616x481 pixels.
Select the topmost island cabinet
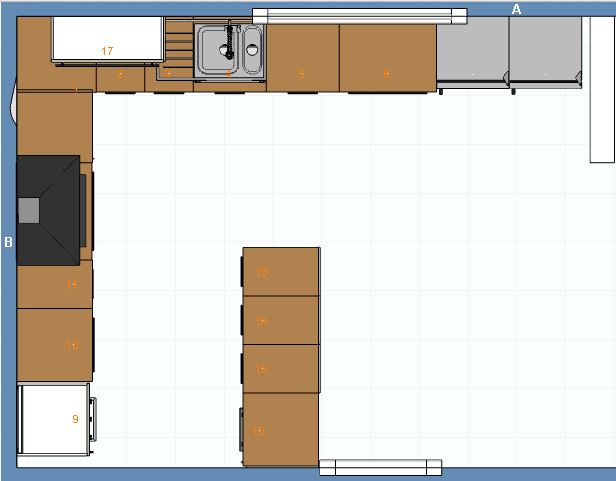pyautogui.click(x=282, y=271)
